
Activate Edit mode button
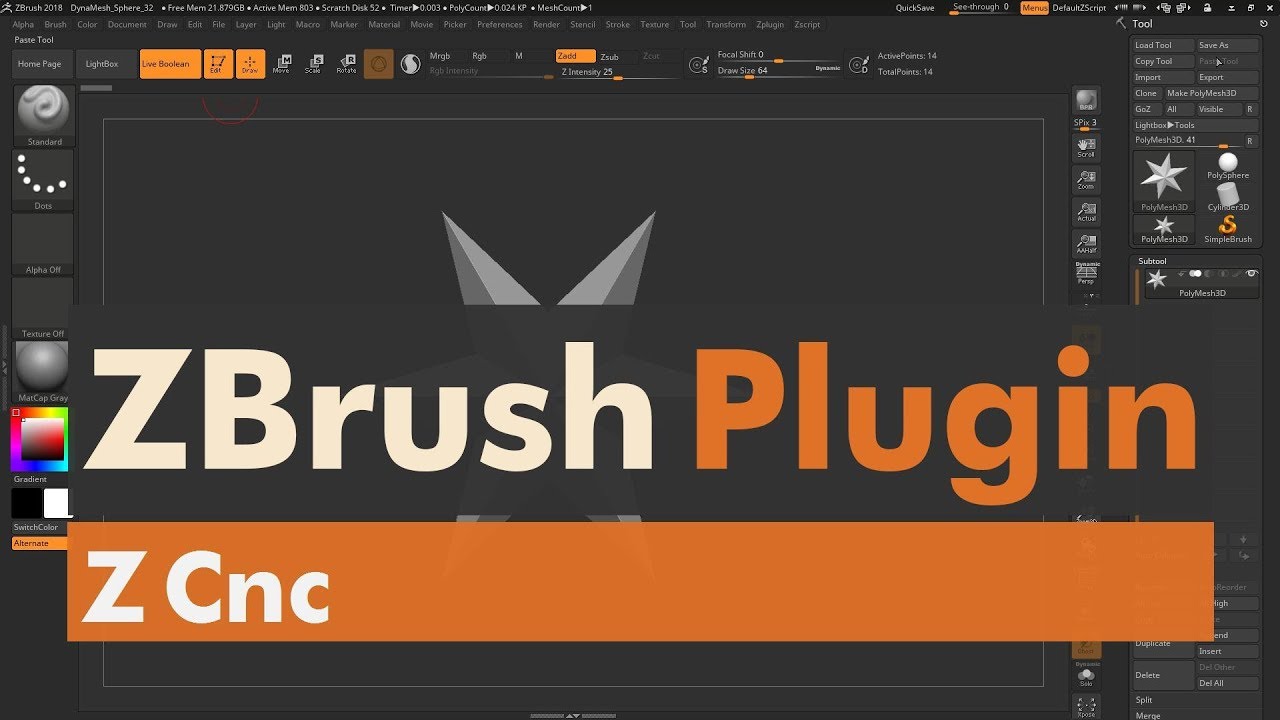tap(216, 64)
